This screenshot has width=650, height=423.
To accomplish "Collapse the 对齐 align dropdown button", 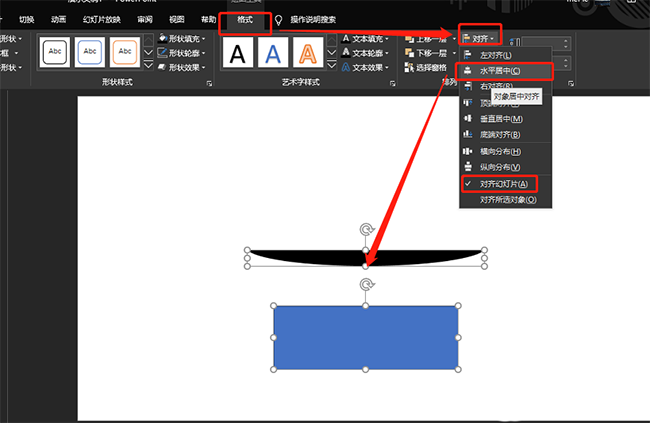I will [480, 39].
